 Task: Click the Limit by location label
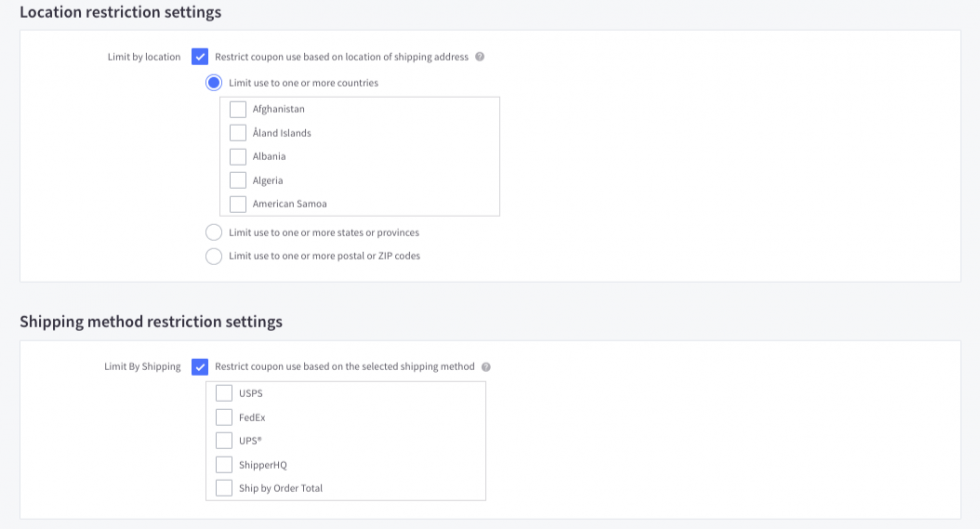144,57
